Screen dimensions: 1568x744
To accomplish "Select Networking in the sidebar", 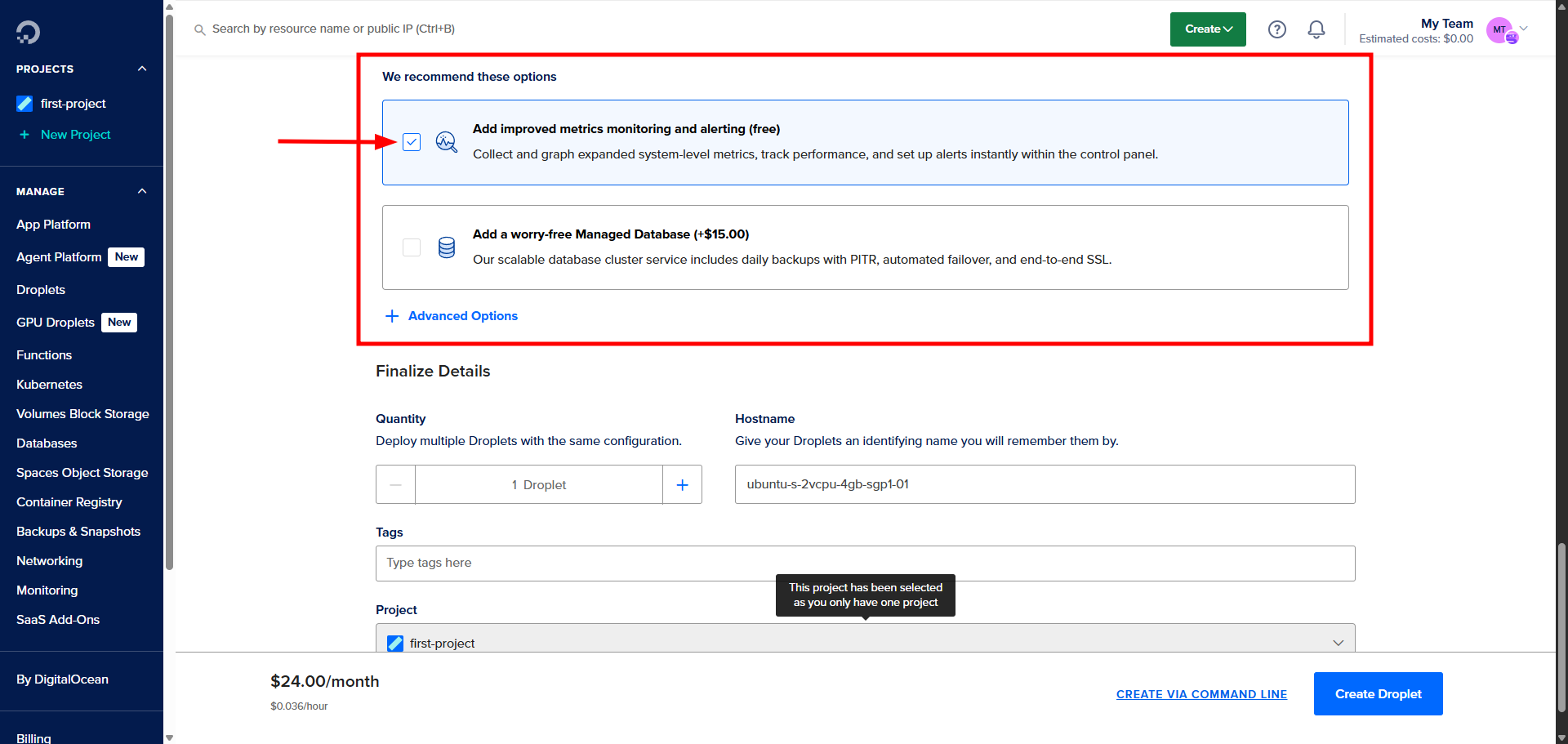I will [x=49, y=561].
